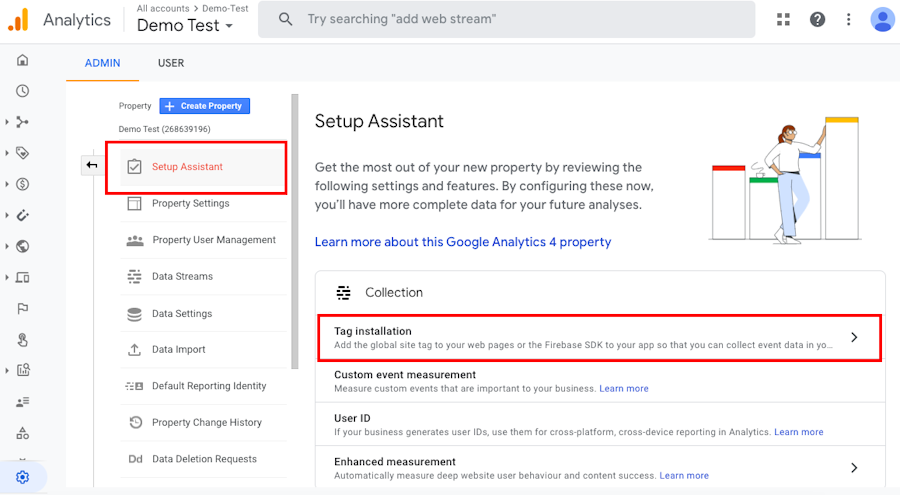Open the Demographics globe icon in sidebar
The height and width of the screenshot is (495, 900).
coord(22,246)
